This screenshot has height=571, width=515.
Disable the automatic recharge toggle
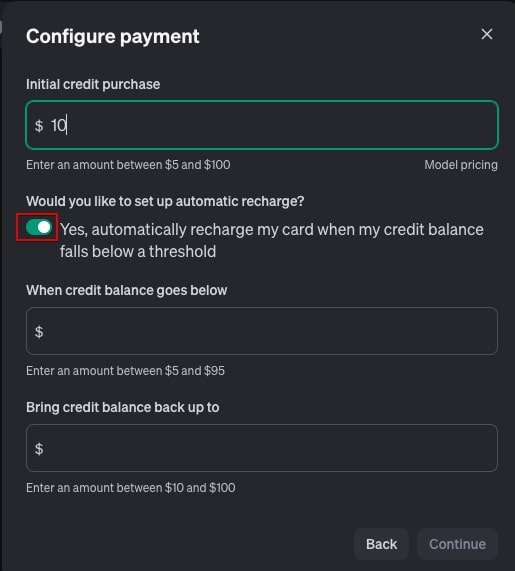[39, 228]
